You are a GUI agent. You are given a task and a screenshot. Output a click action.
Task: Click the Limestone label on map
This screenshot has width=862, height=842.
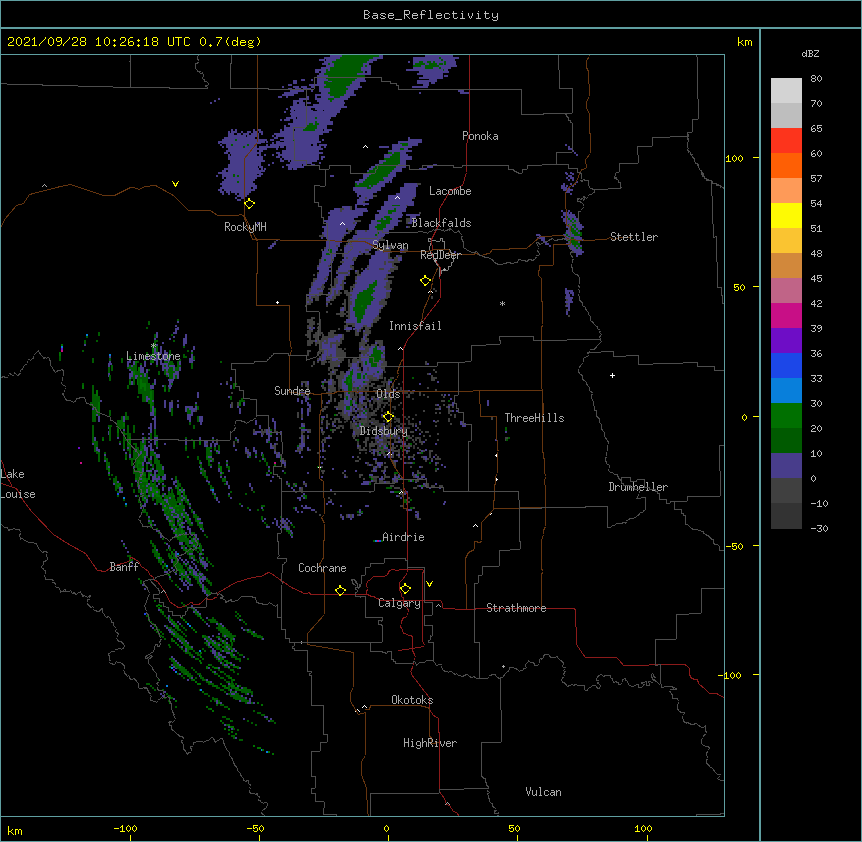[x=153, y=356]
